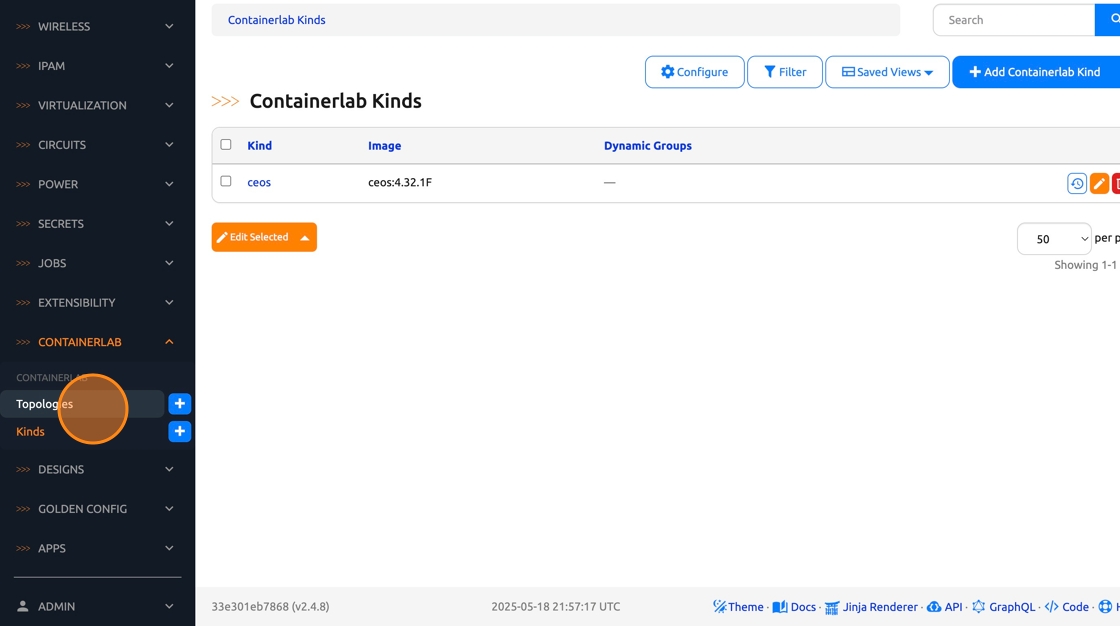Tick the checkbox for ceos row
The width and height of the screenshot is (1120, 626).
(226, 182)
